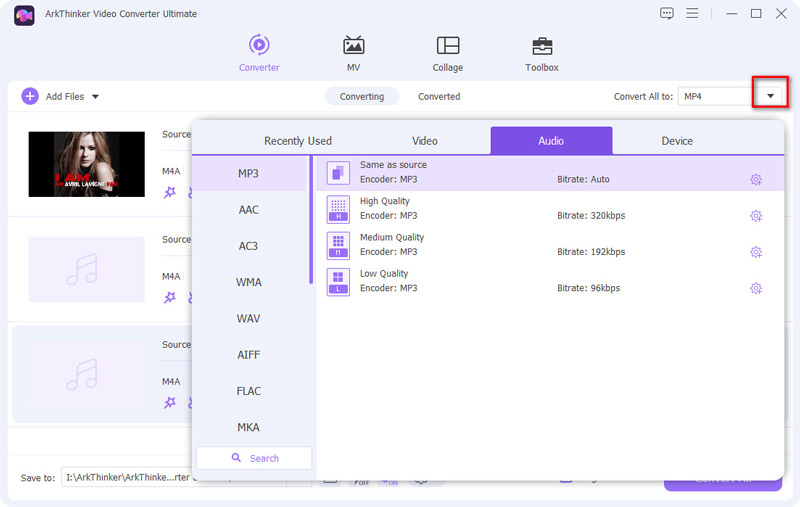Expand the Add Files dropdown arrow
Image resolution: width=800 pixels, height=507 pixels.
(x=95, y=96)
